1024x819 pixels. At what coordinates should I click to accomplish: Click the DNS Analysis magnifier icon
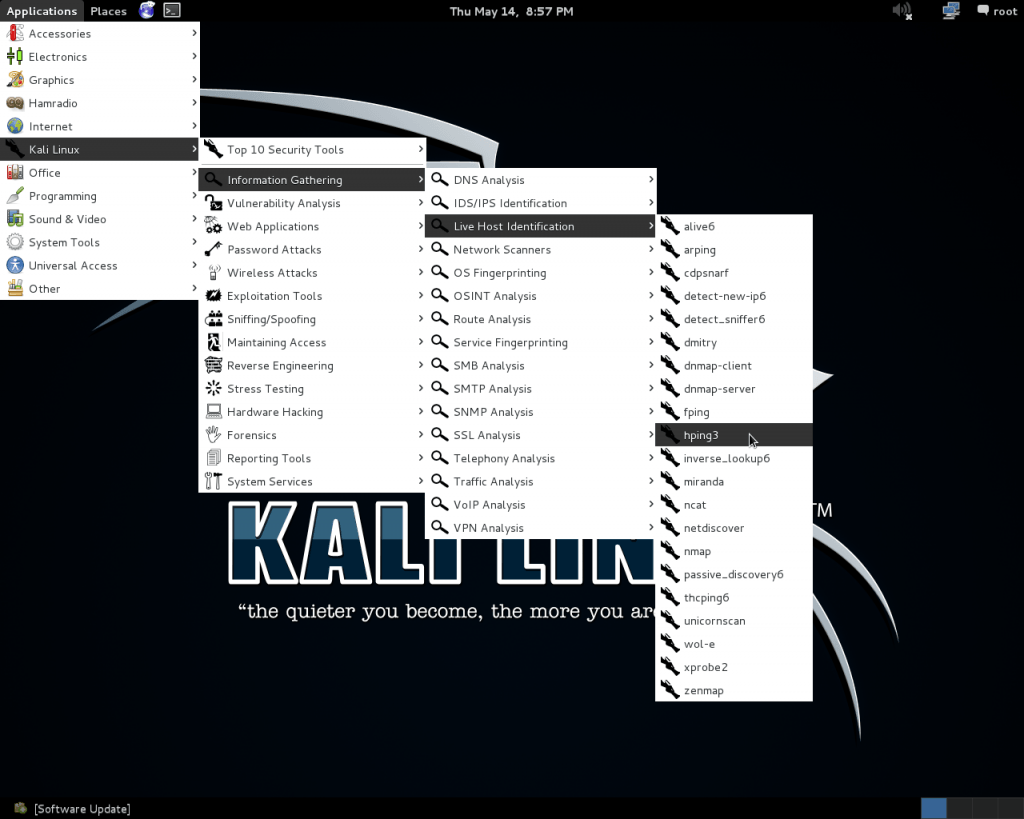point(440,179)
